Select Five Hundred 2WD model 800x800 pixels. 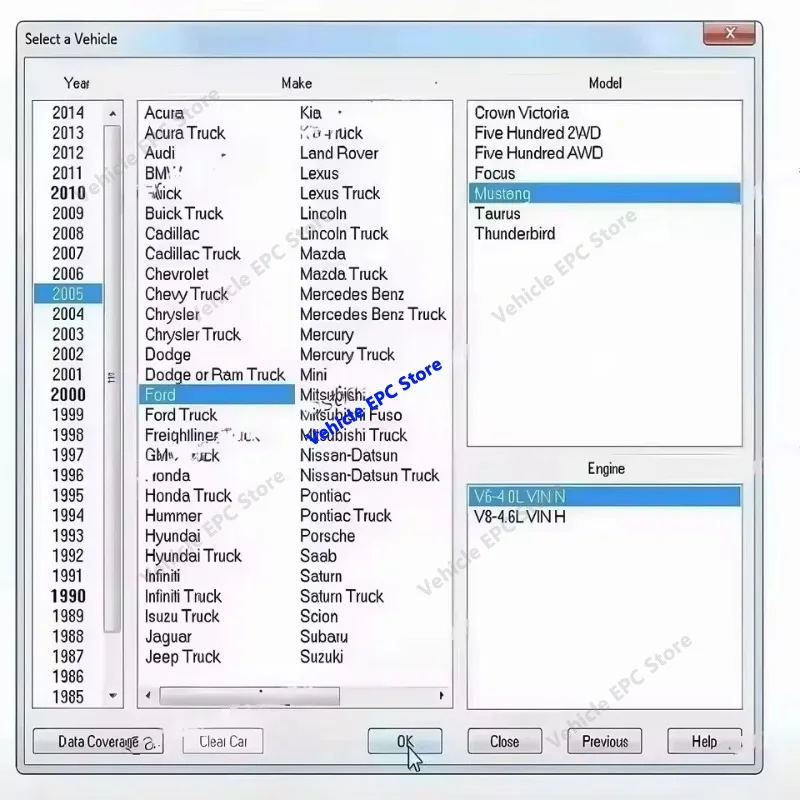[538, 133]
